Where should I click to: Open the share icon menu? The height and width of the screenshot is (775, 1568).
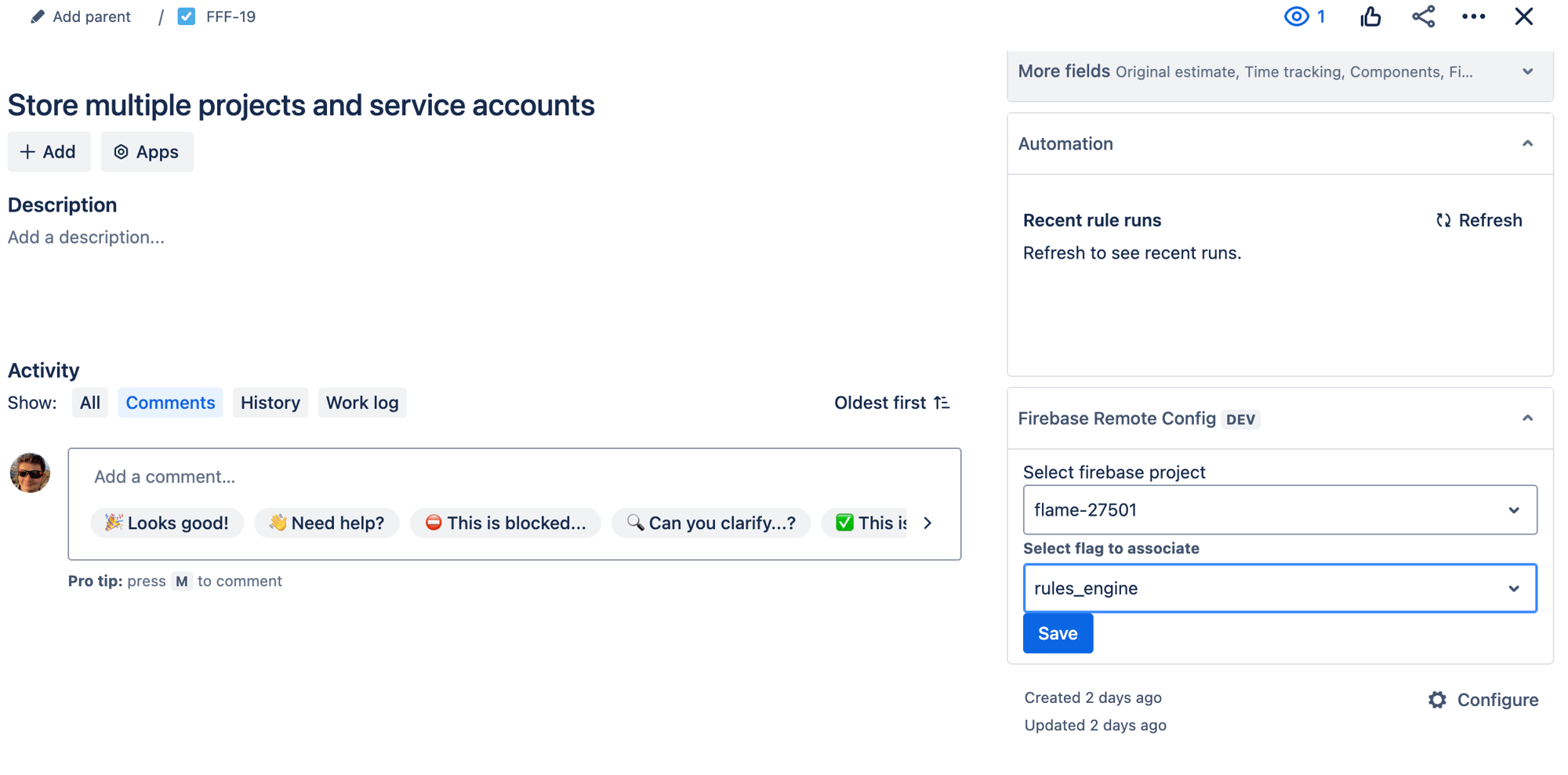coord(1423,17)
